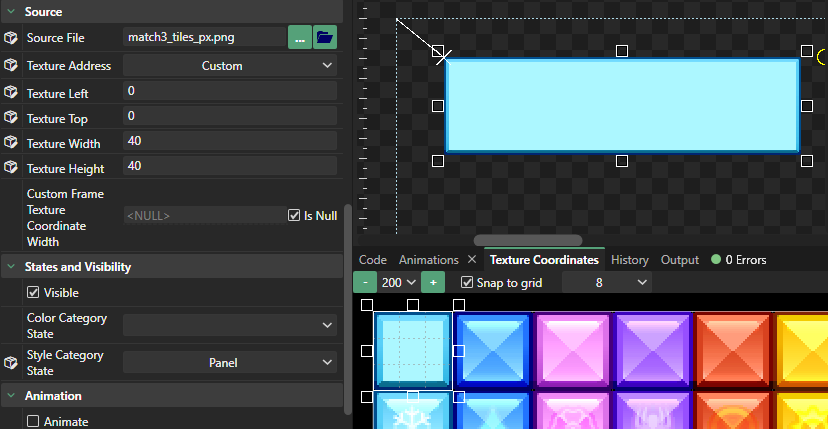This screenshot has width=828, height=429.
Task: Click the cube icon beside Texture Top
Action: point(11,118)
